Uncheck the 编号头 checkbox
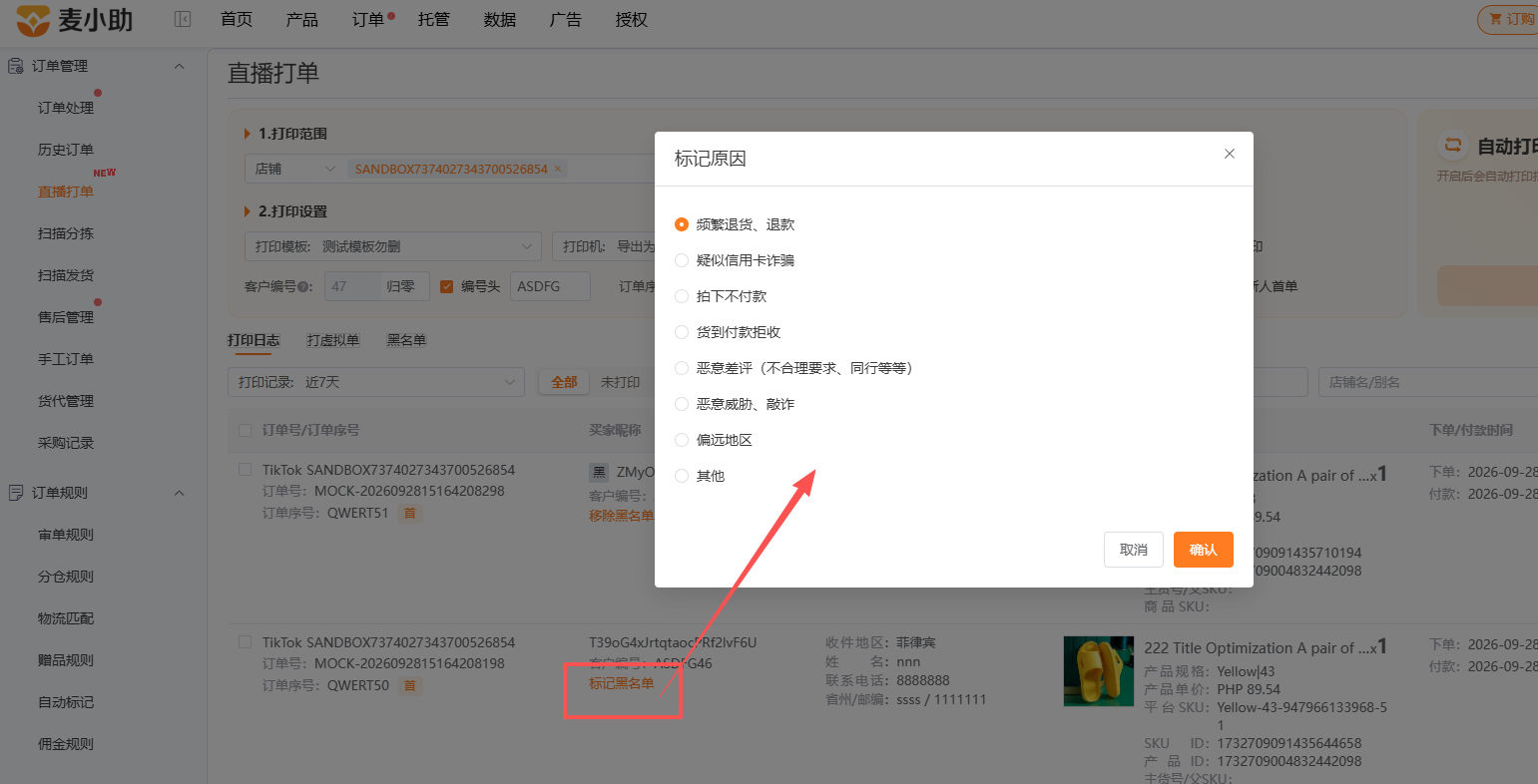Image resolution: width=1538 pixels, height=784 pixels. coord(447,287)
